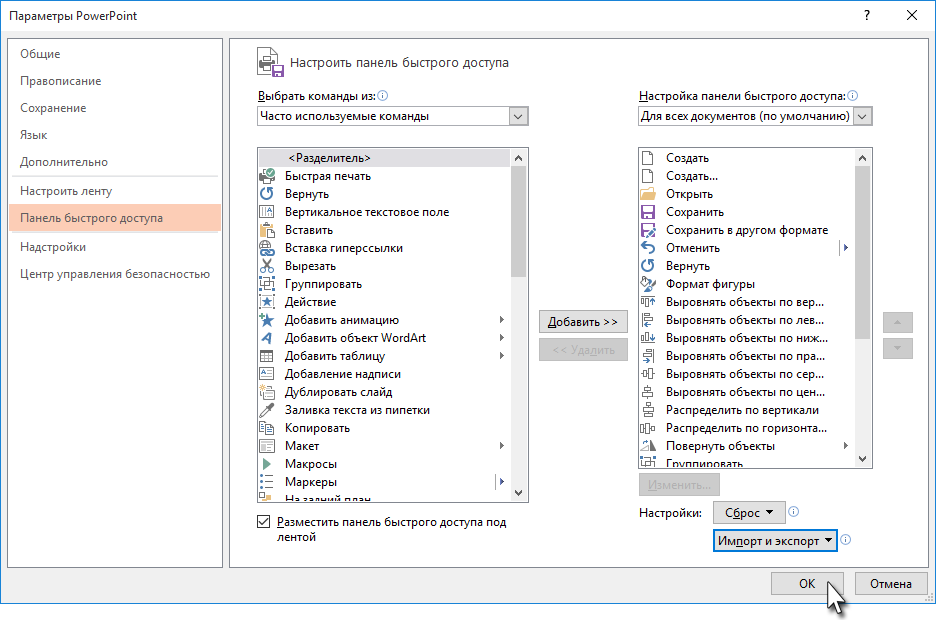Select the Заливка текста из пипетки eyedropper icon
This screenshot has width=936, height=620.
click(267, 410)
